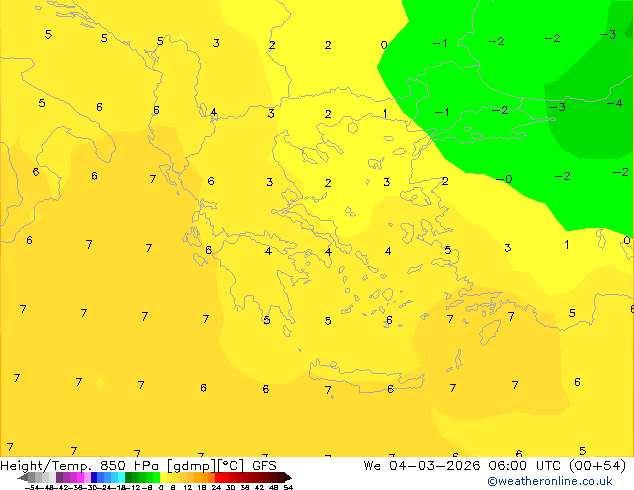Image resolution: width=634 pixels, height=490 pixels.
Task: Click the 'GFS' model label
Action: [x=264, y=466]
